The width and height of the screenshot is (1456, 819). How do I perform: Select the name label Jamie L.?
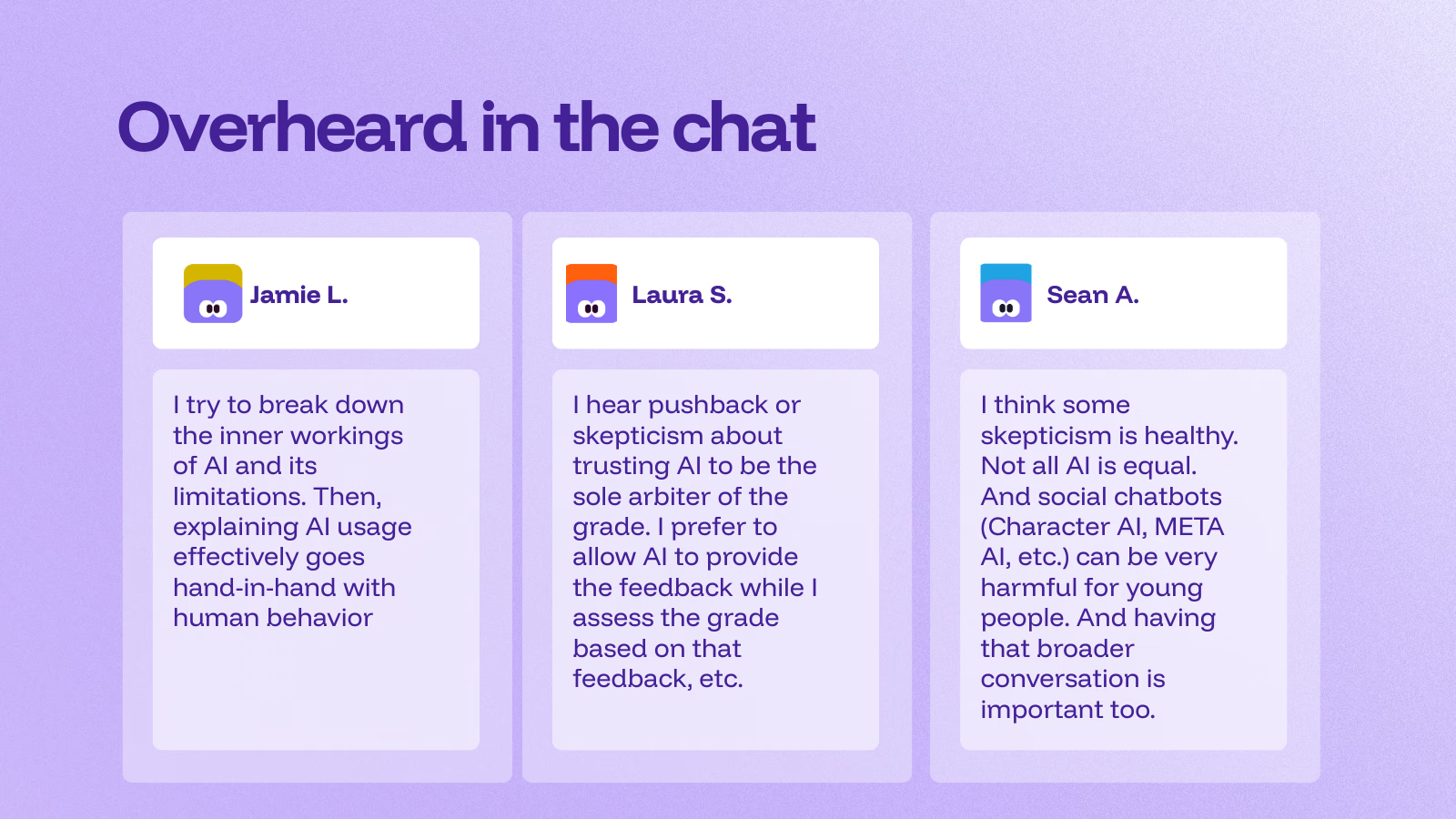298,295
